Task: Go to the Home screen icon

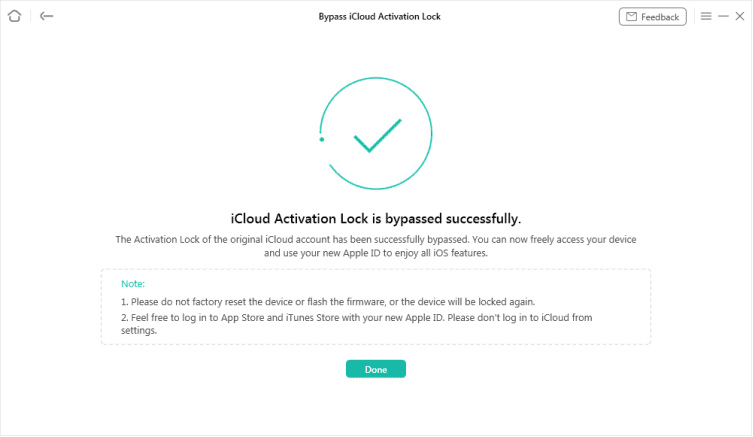Action: (14, 17)
